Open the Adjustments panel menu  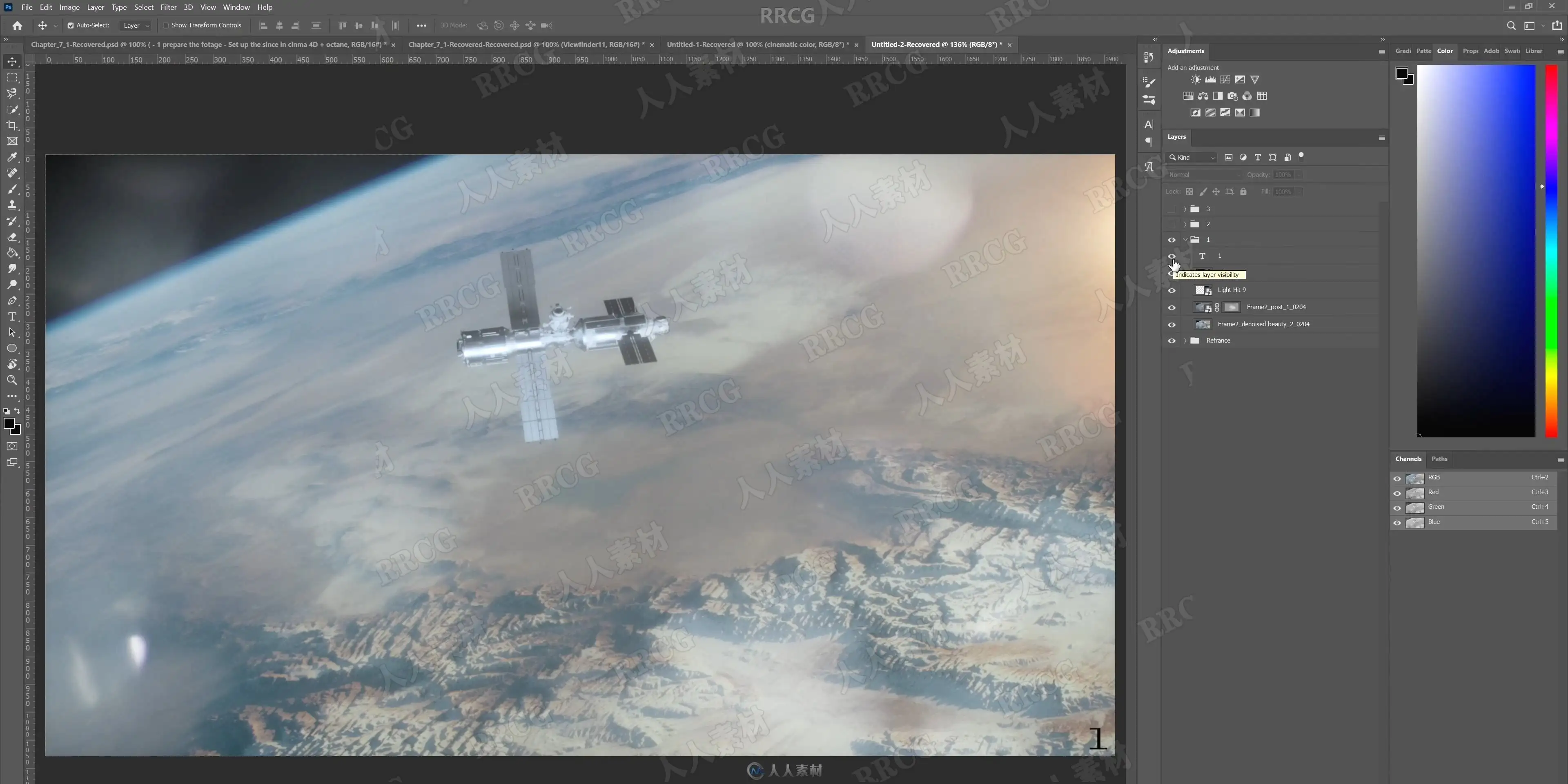[x=1382, y=52]
